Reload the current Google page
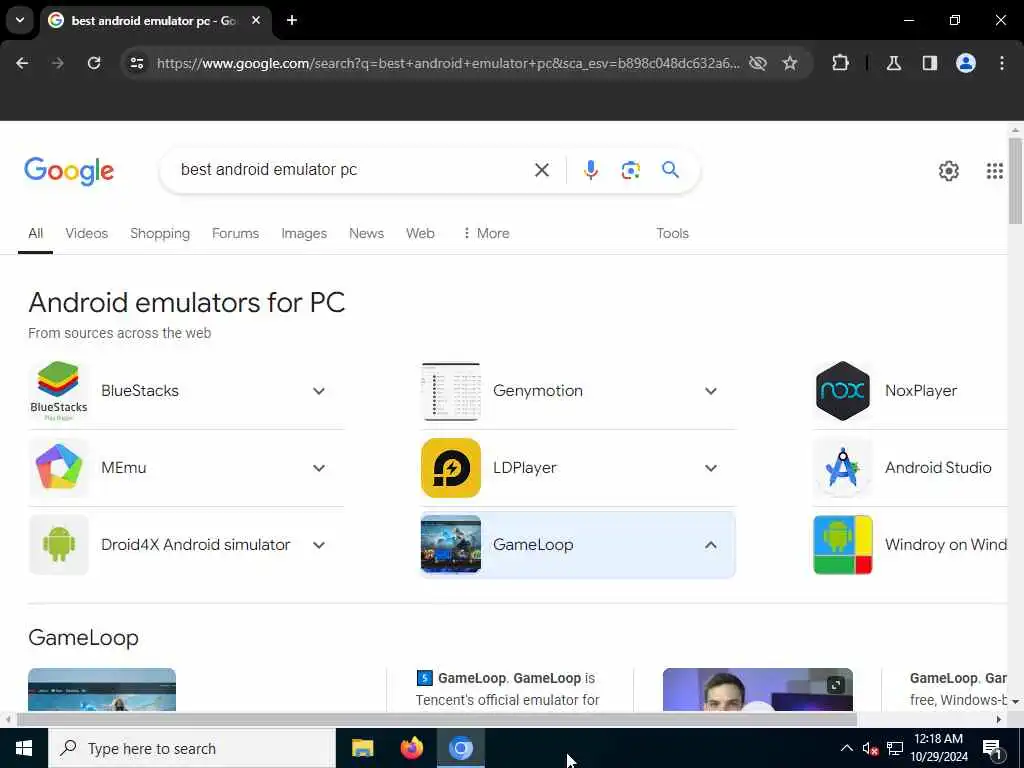The image size is (1024, 768). (94, 63)
